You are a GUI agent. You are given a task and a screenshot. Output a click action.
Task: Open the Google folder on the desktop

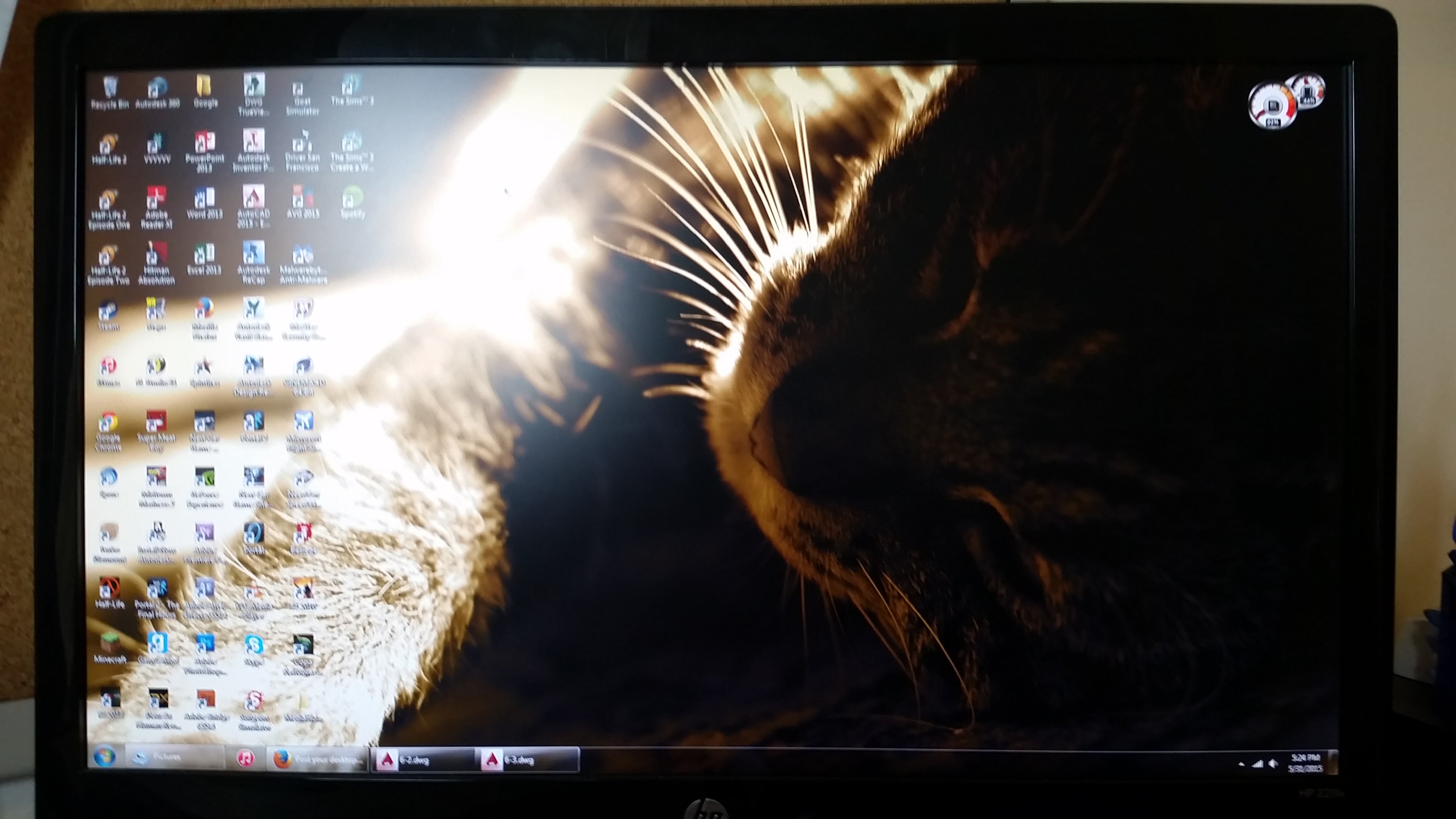point(205,91)
